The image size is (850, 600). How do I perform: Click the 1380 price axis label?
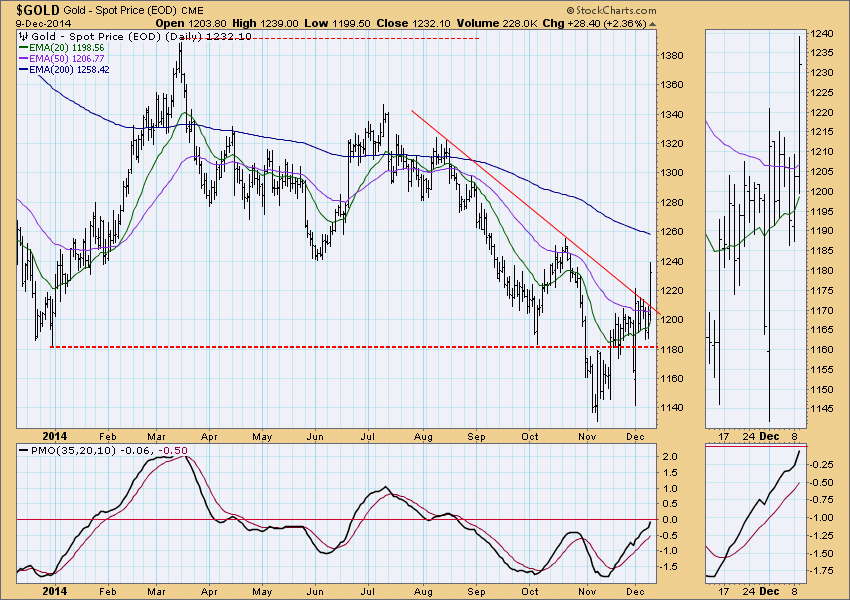point(677,55)
